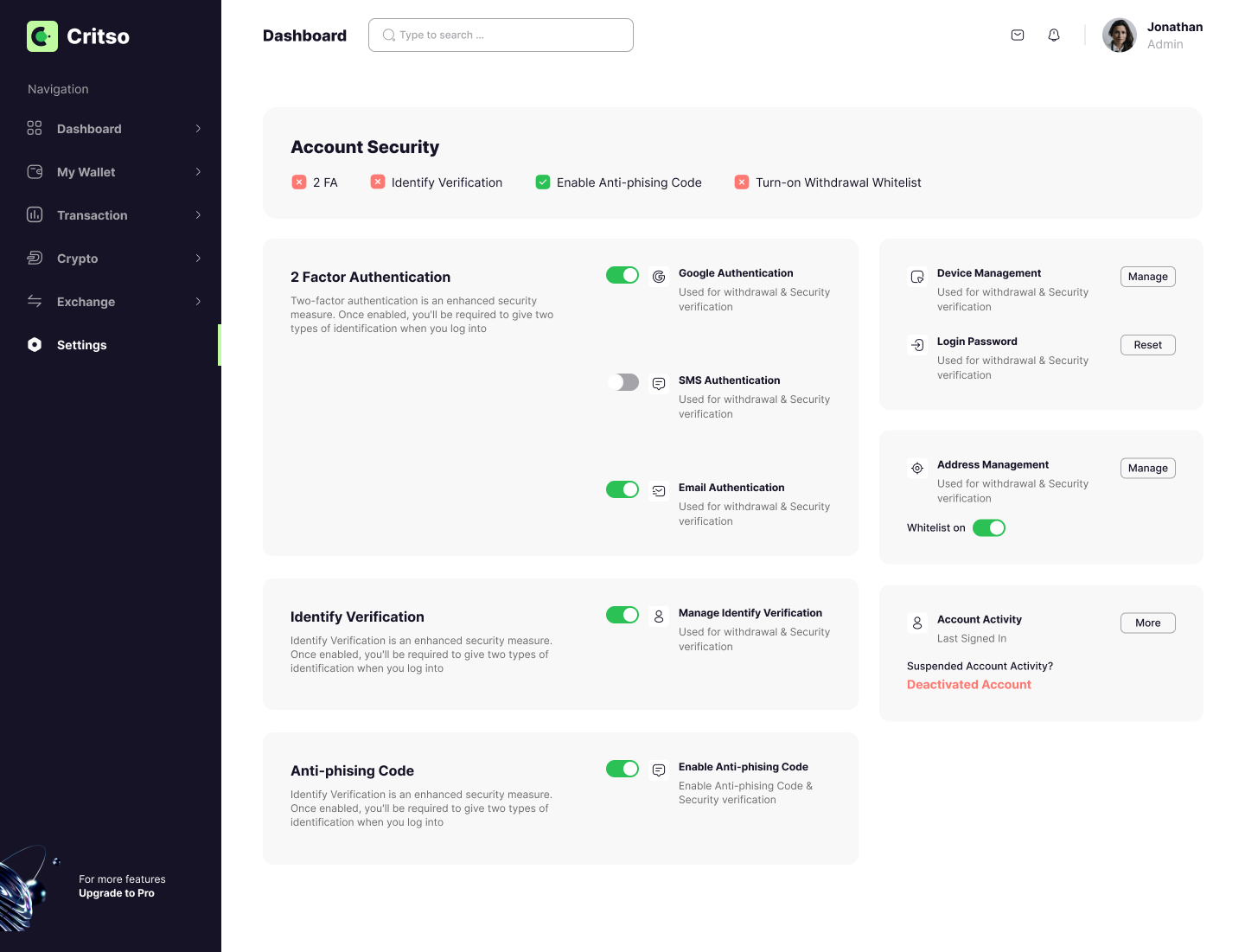Click the Account Security heading
The height and width of the screenshot is (952, 1245).
pos(365,147)
